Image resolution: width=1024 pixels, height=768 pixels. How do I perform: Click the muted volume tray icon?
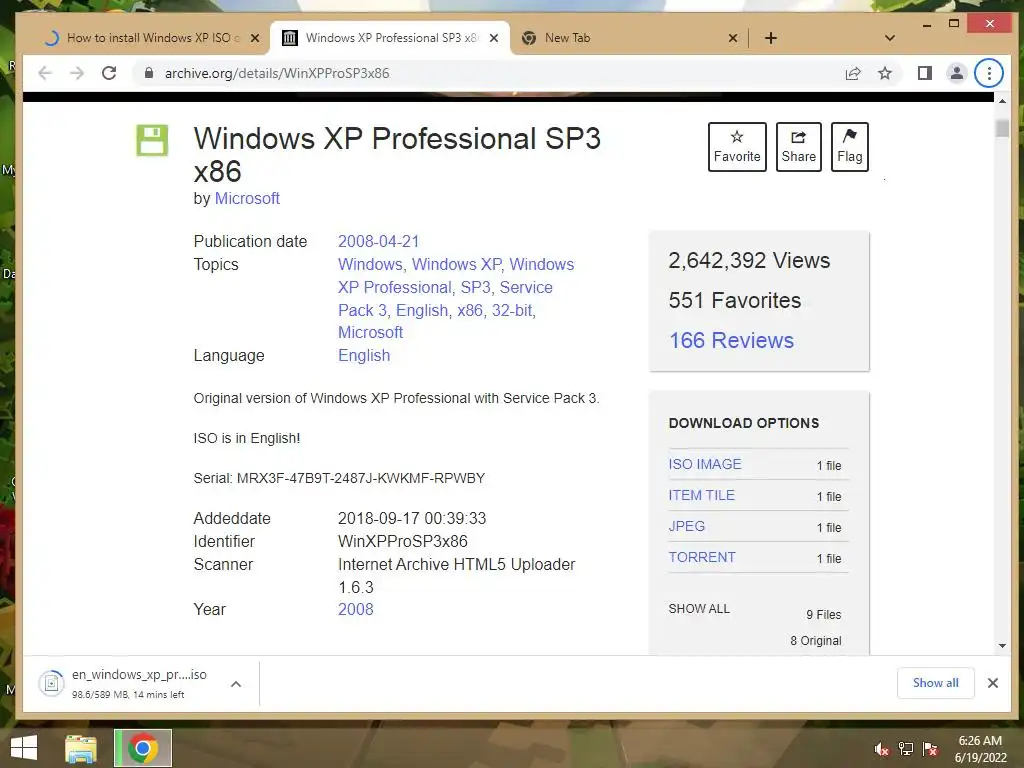pos(882,749)
